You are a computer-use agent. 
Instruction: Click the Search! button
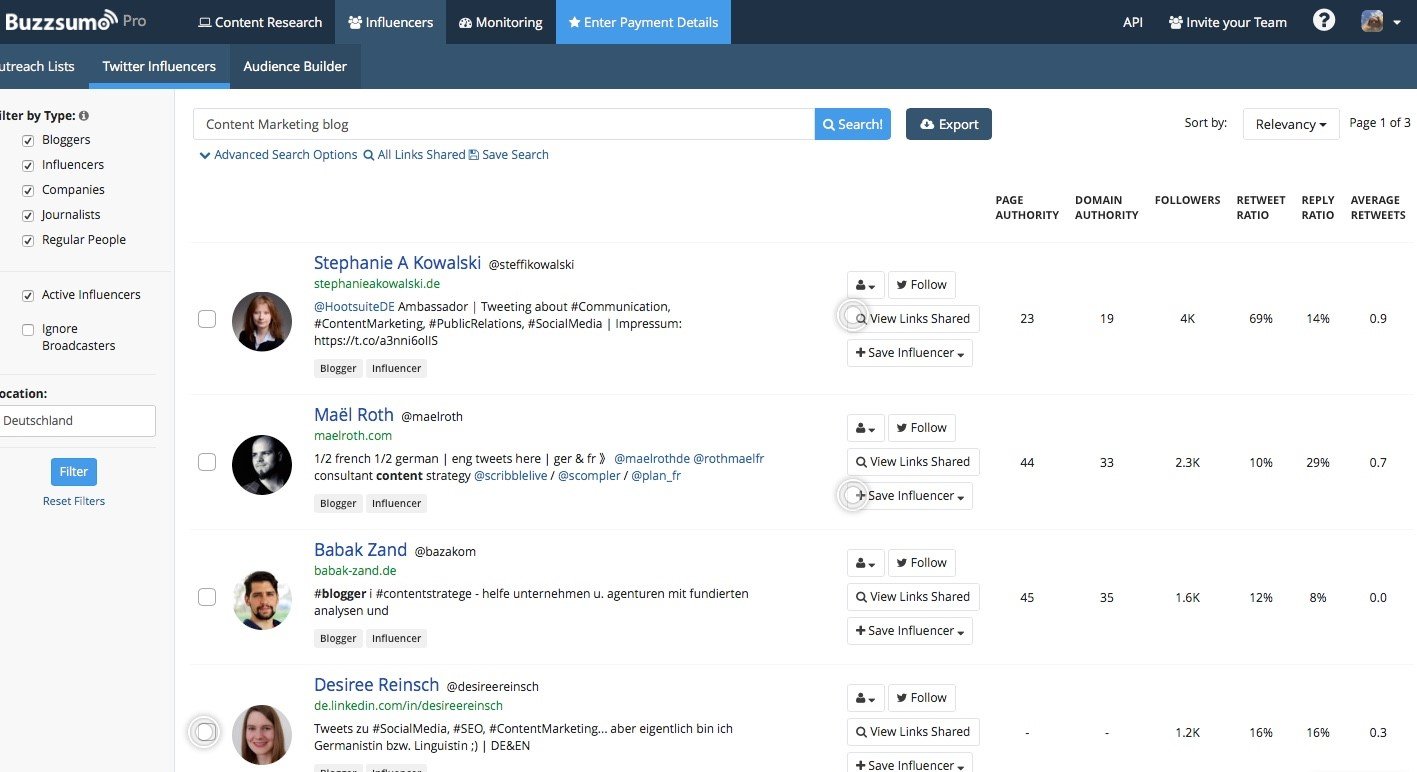(x=853, y=124)
